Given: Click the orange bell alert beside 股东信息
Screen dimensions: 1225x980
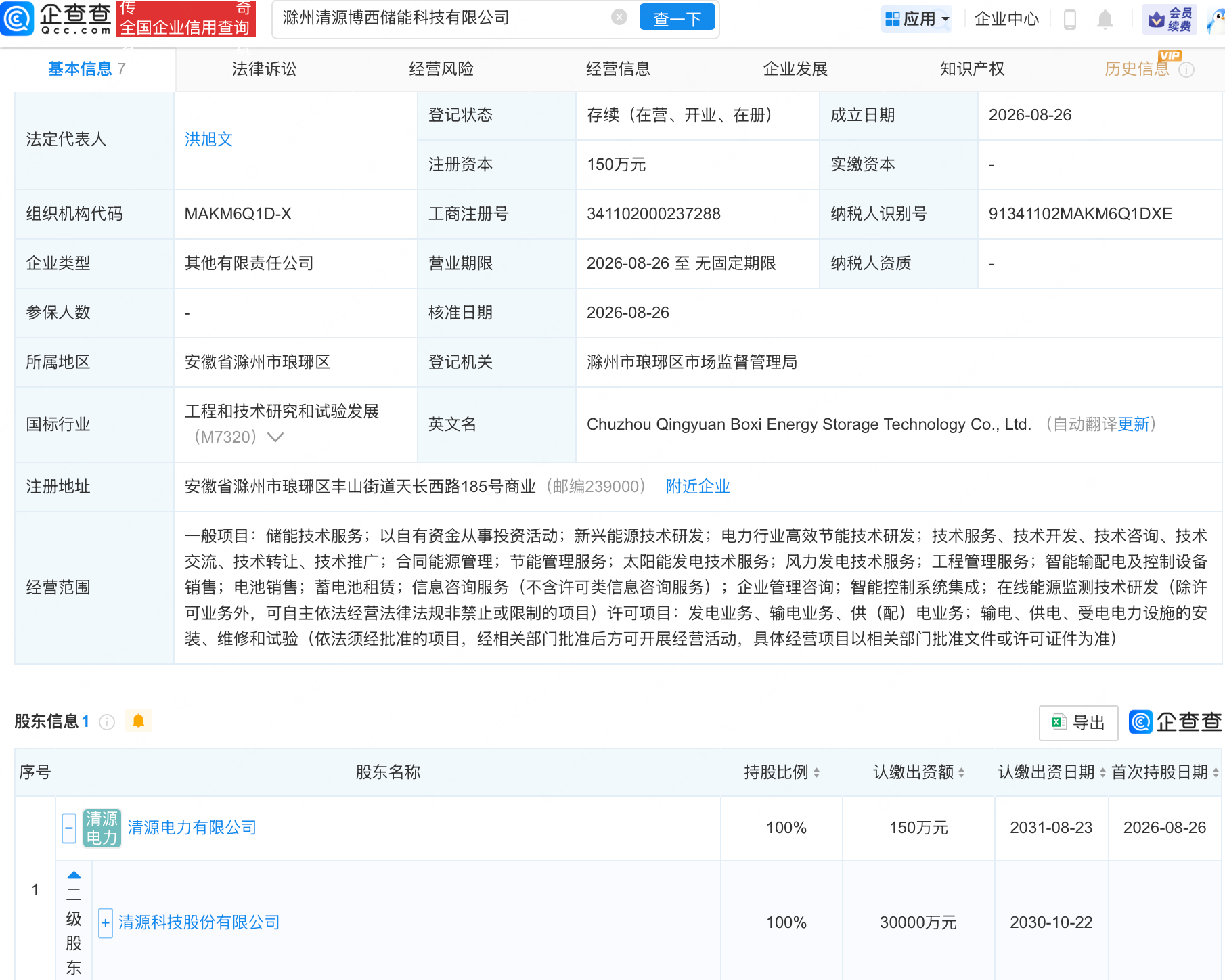Looking at the screenshot, I should (x=139, y=721).
